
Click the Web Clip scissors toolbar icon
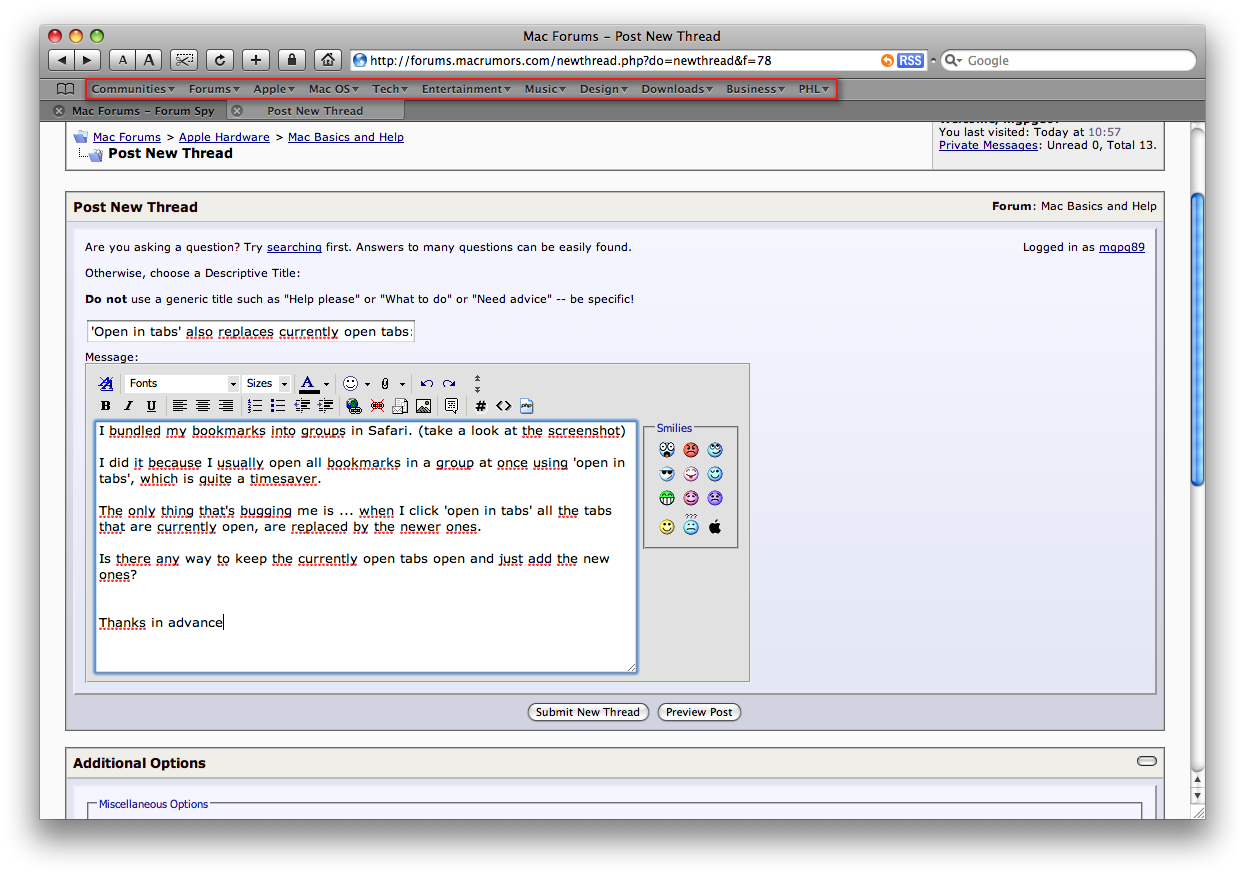[184, 60]
